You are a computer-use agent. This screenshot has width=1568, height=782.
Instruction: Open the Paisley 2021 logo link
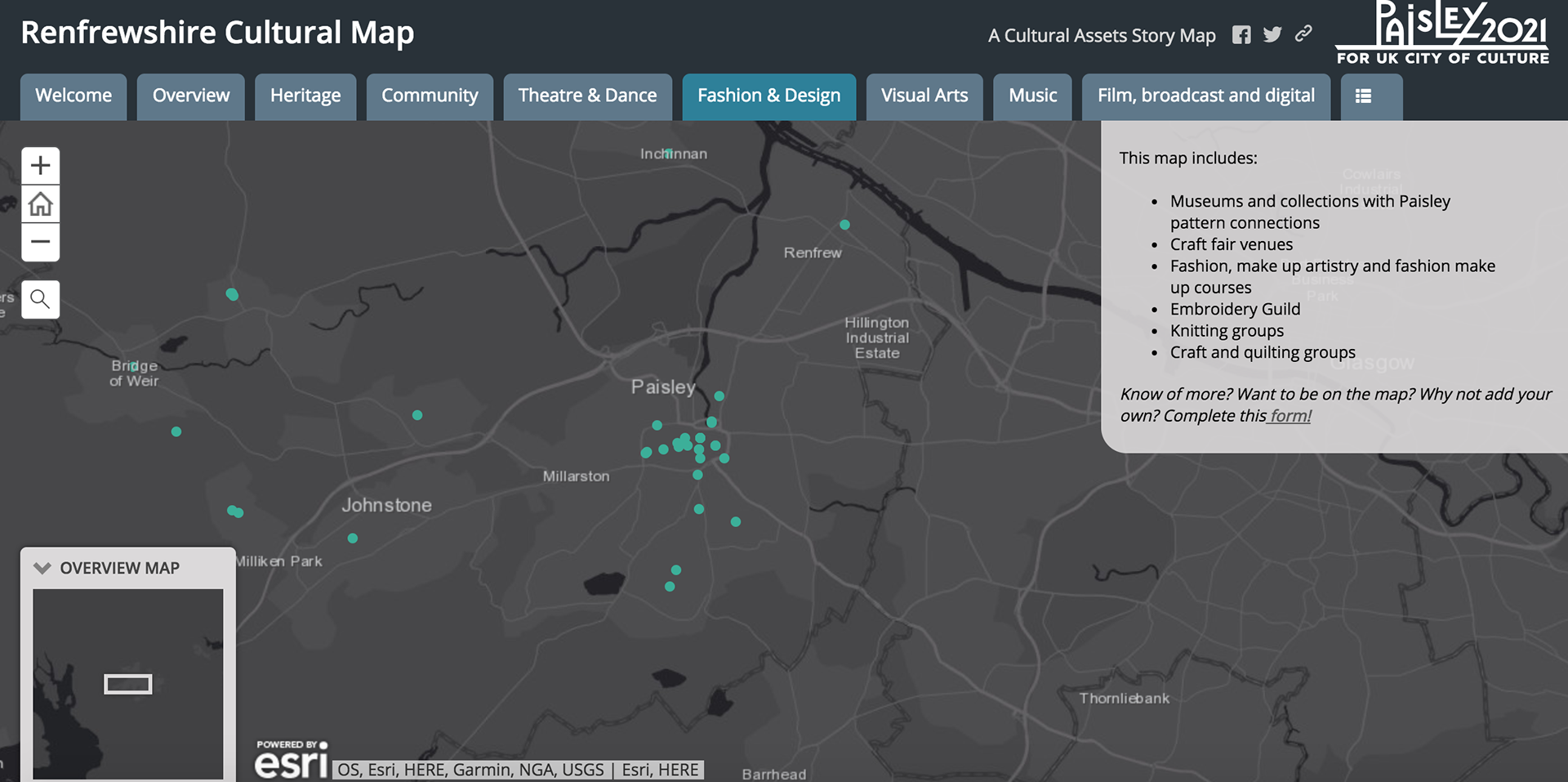click(1442, 33)
